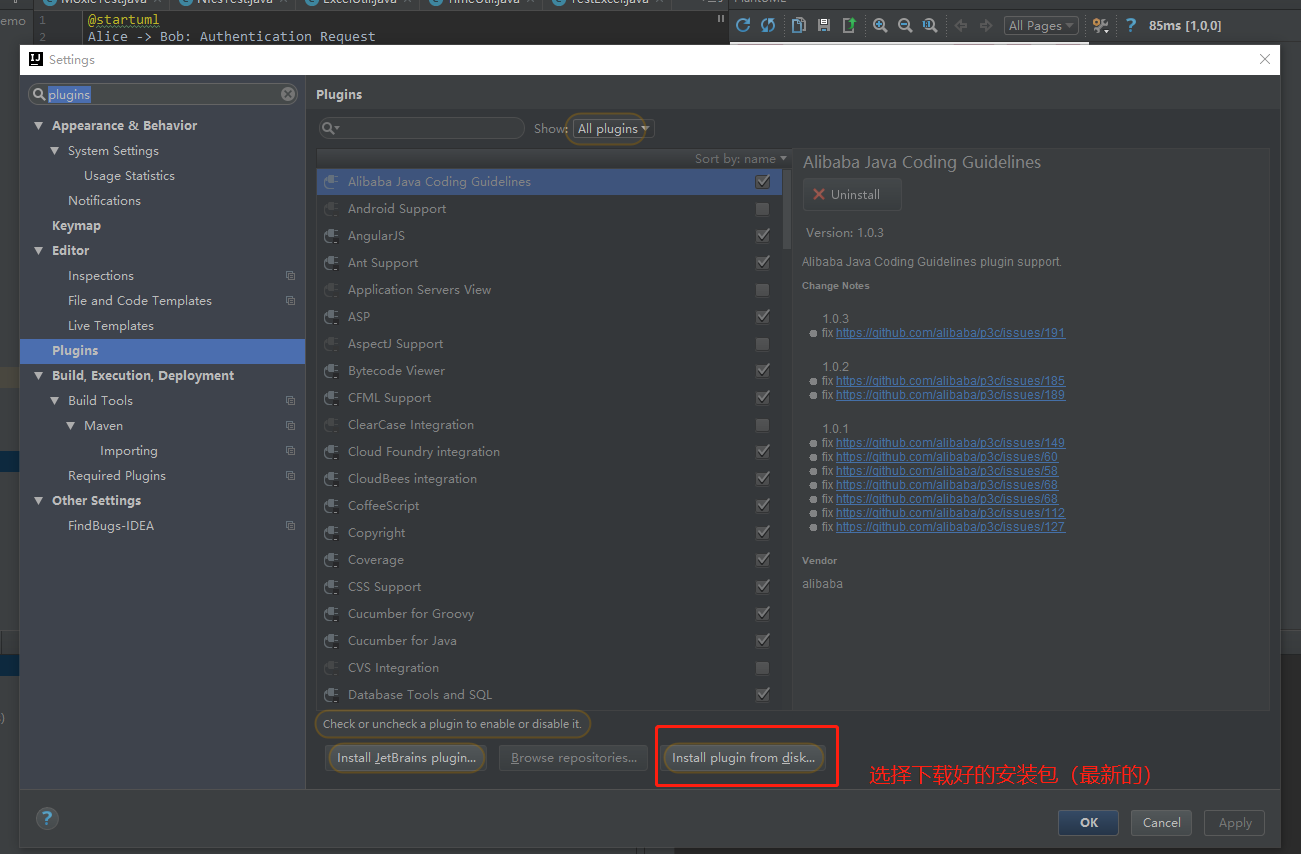Open the PlantUML All Pages dropdown
Screen dimensions: 1301x854
coord(1041,26)
